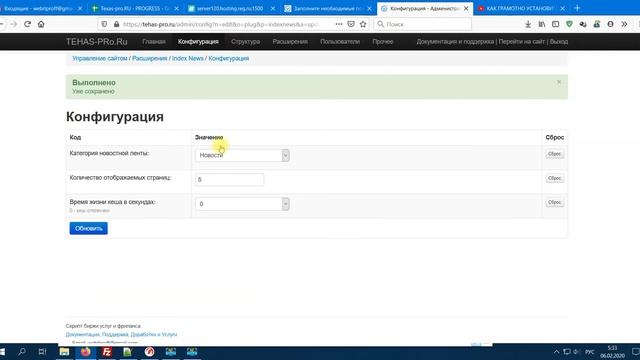The image size is (640, 360).
Task: Click the address bar URL field
Action: coord(220,24)
